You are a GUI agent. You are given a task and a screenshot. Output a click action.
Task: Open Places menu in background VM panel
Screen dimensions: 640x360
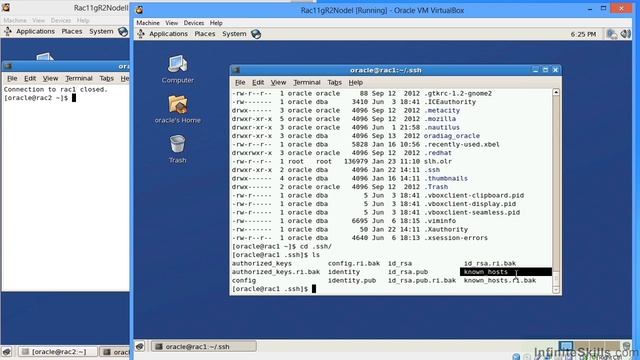pyautogui.click(x=72, y=31)
